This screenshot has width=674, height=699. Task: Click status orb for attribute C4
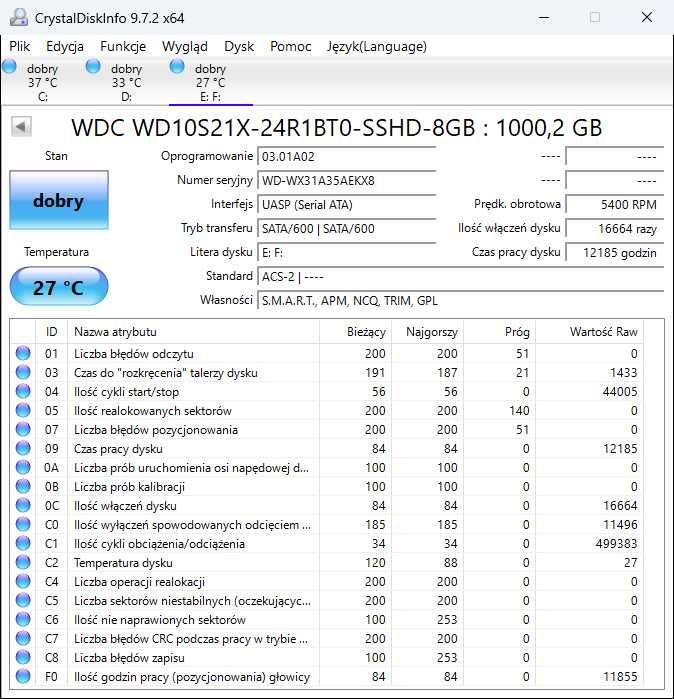tap(23, 581)
